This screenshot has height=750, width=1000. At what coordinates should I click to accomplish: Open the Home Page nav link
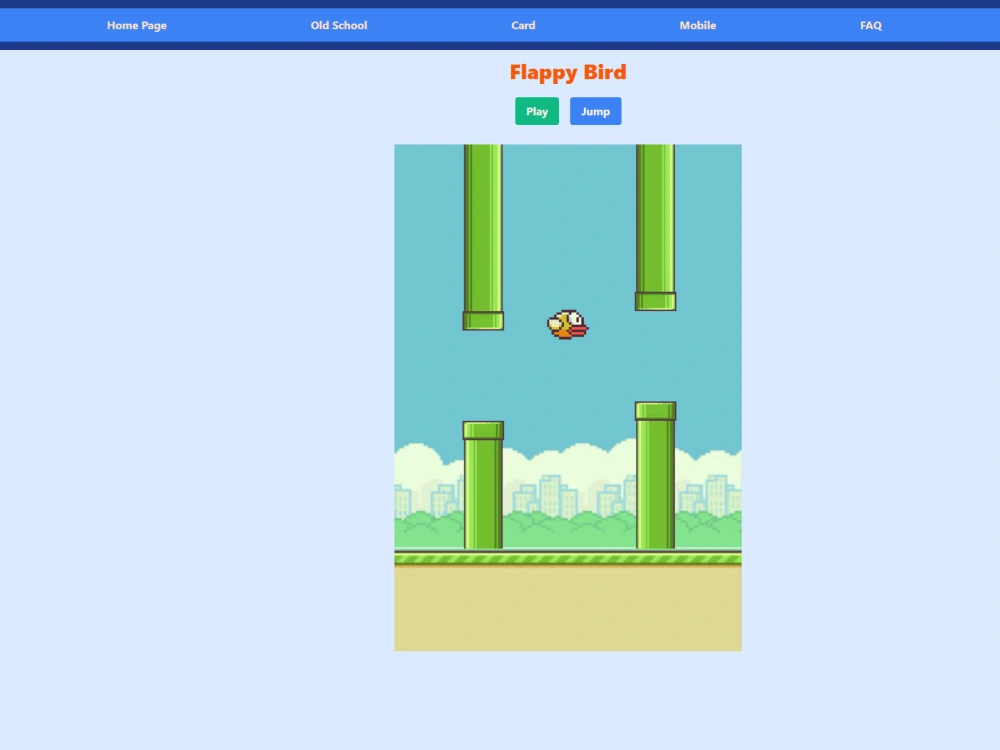136,26
